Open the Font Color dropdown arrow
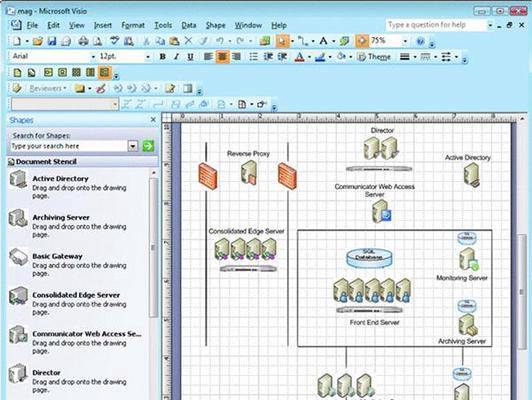 click(x=309, y=57)
